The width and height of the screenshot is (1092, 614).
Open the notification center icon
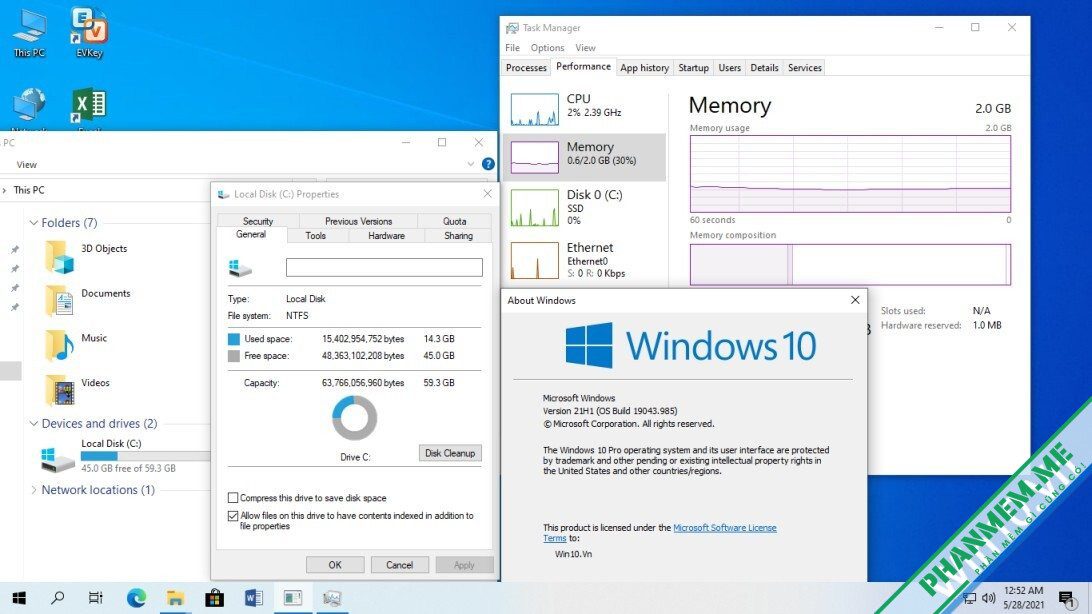coord(1066,597)
